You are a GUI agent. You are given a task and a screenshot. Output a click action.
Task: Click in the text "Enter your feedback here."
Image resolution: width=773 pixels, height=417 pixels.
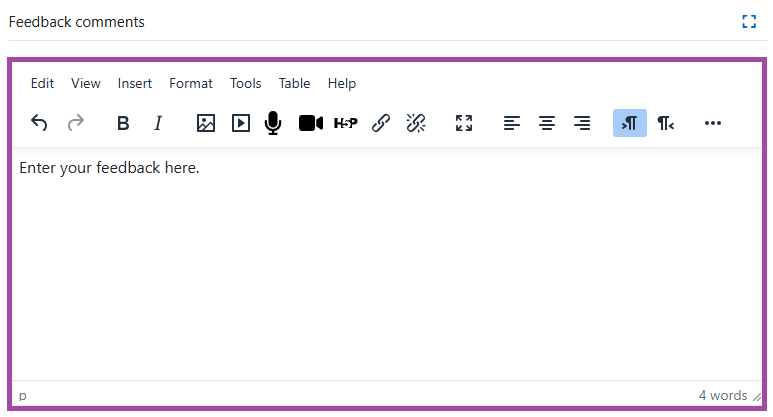[x=109, y=168]
